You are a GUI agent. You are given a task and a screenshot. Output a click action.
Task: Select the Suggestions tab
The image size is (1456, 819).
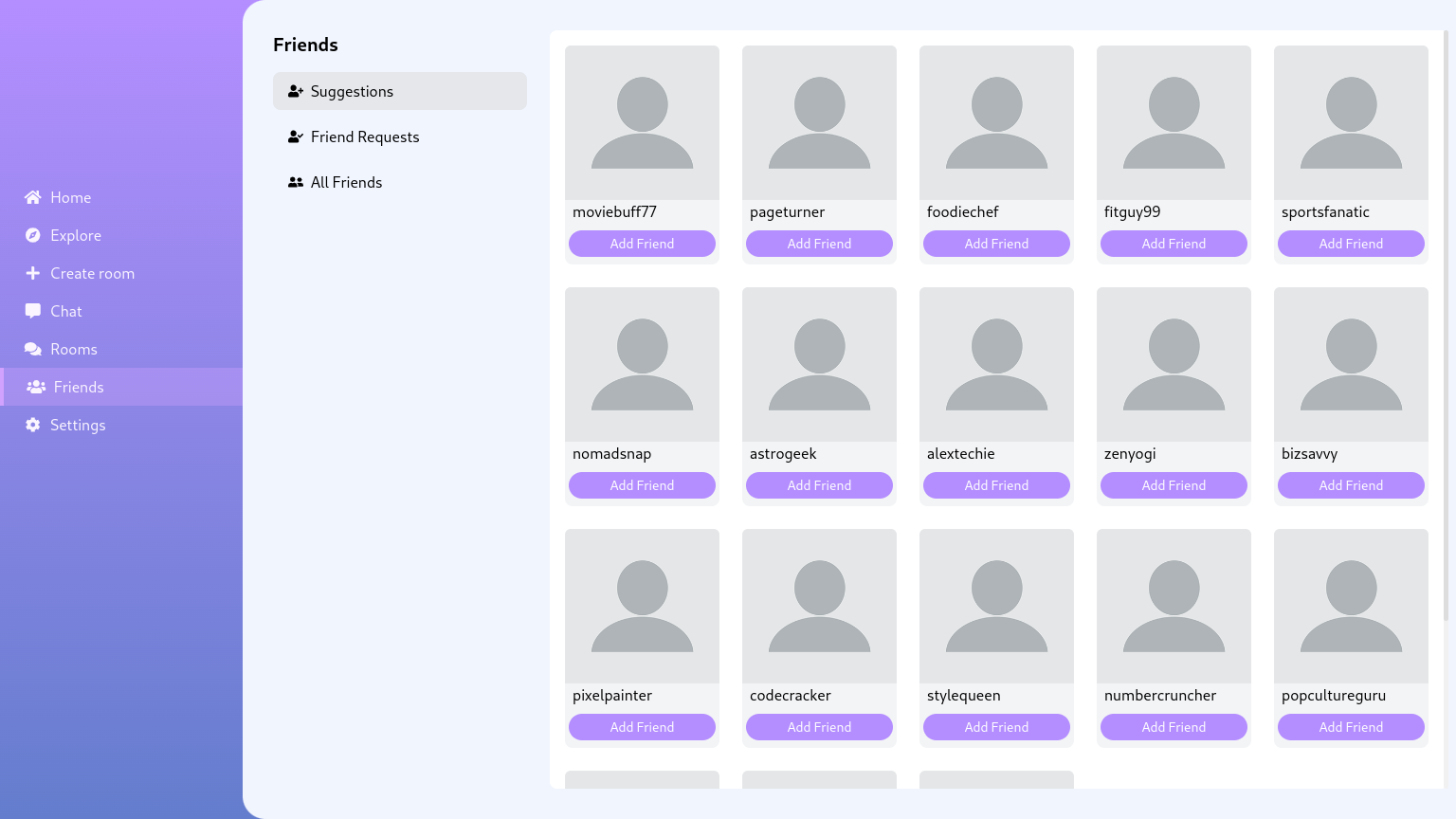click(x=400, y=91)
